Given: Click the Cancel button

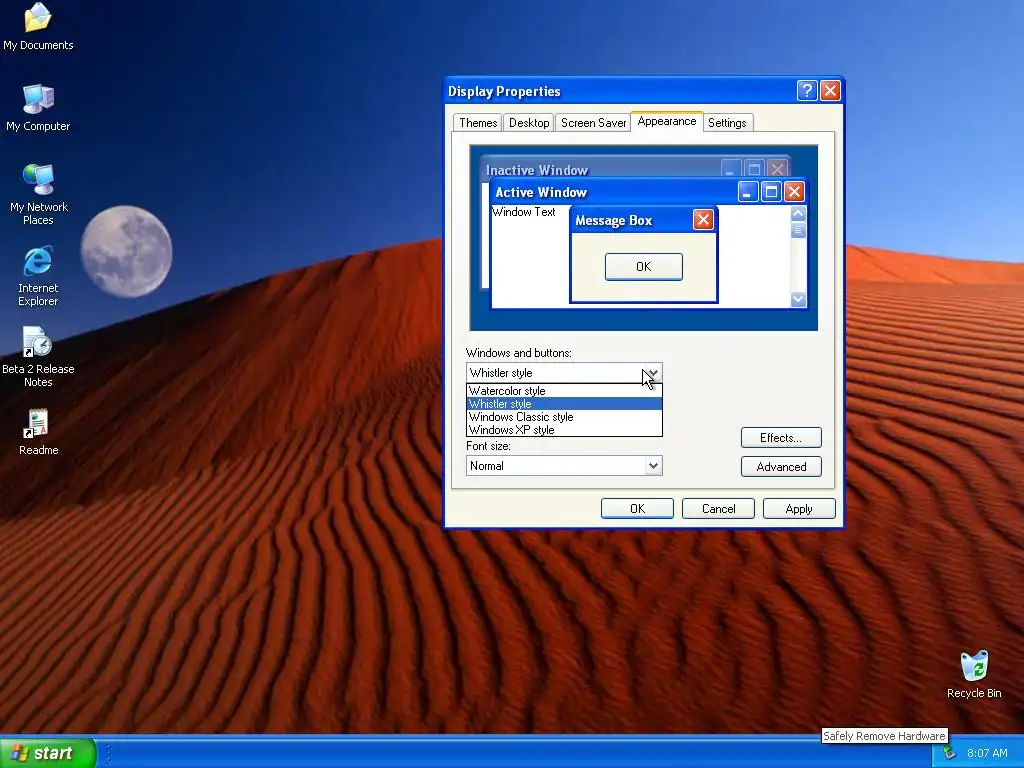Looking at the screenshot, I should (718, 509).
